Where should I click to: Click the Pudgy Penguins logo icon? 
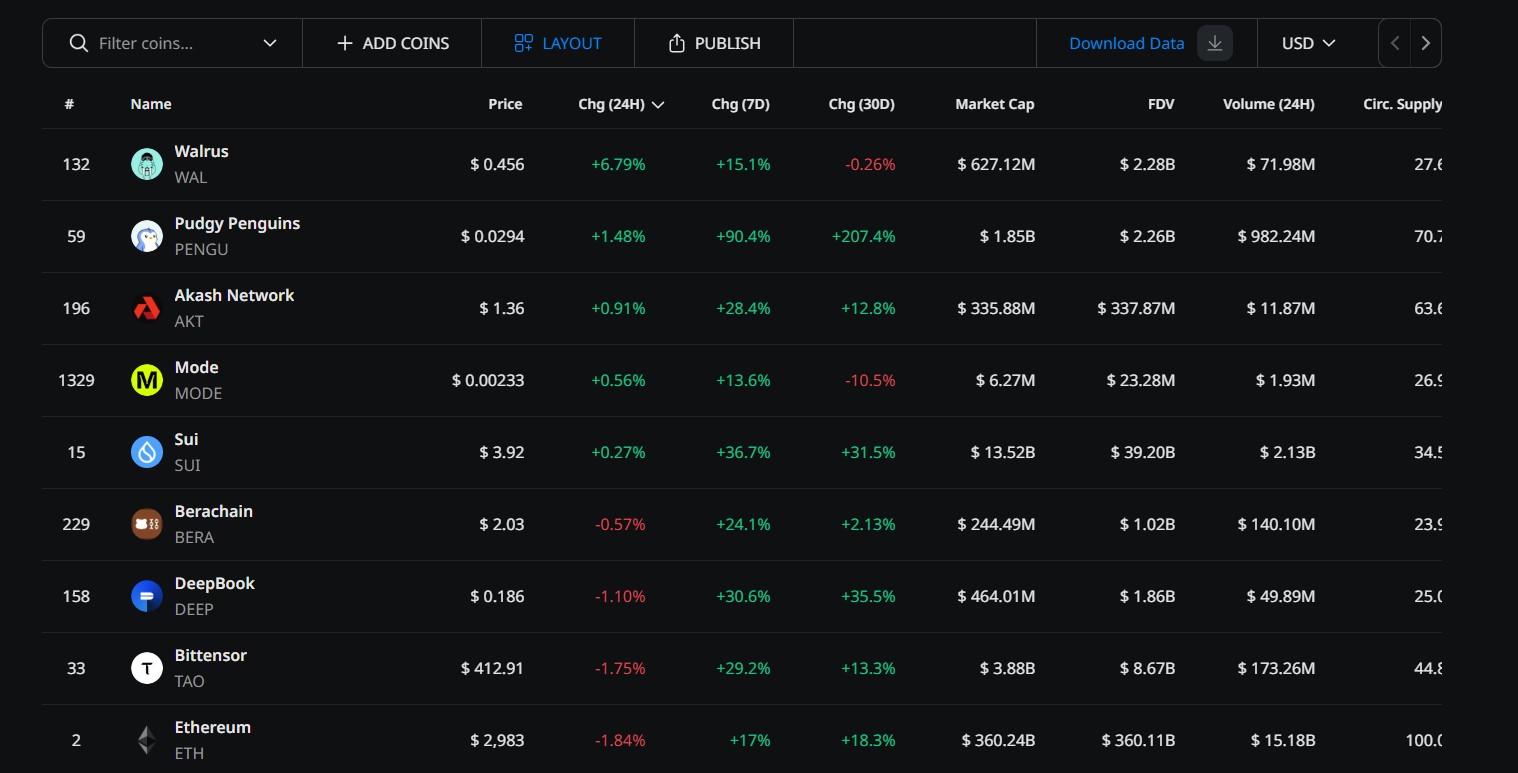click(x=147, y=236)
